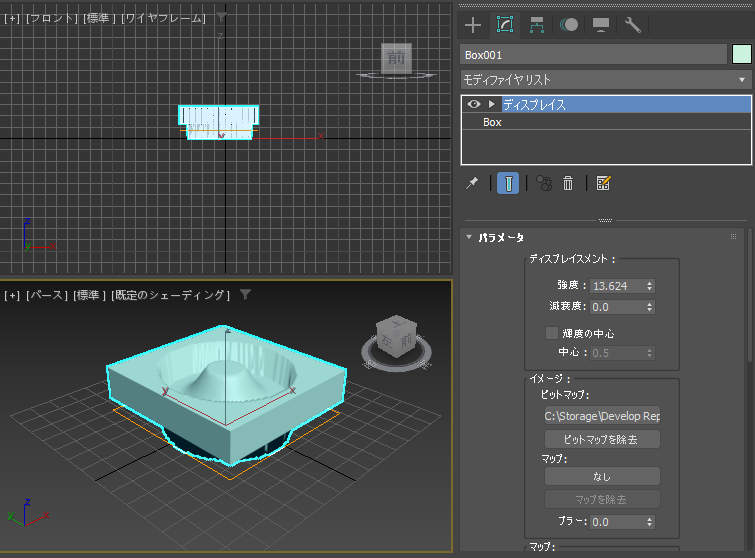The width and height of the screenshot is (755, 558).
Task: Collapse the パラメータ rollout
Action: 469,237
